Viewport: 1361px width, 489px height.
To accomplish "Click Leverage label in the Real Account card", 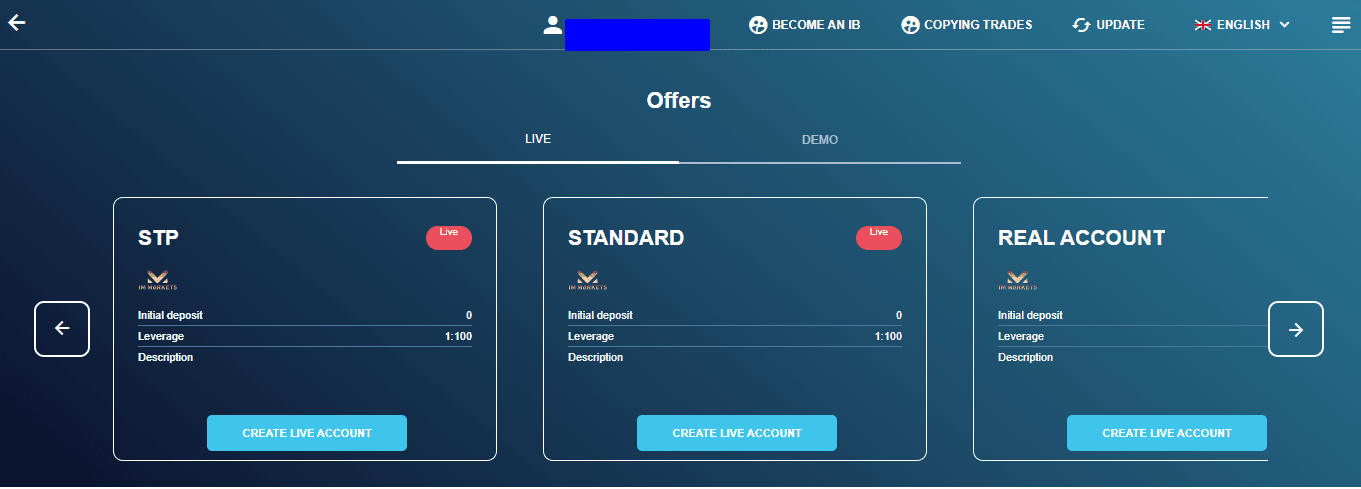I will pos(1021,336).
